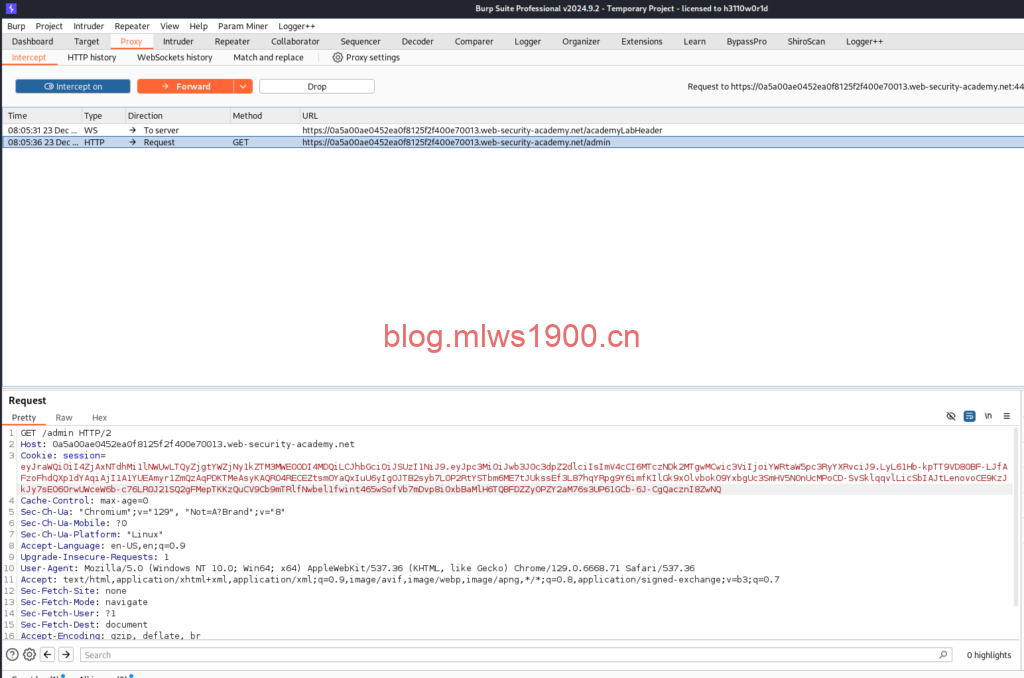1024x678 pixels.
Task: Go to next search match arrow
Action: pos(66,654)
